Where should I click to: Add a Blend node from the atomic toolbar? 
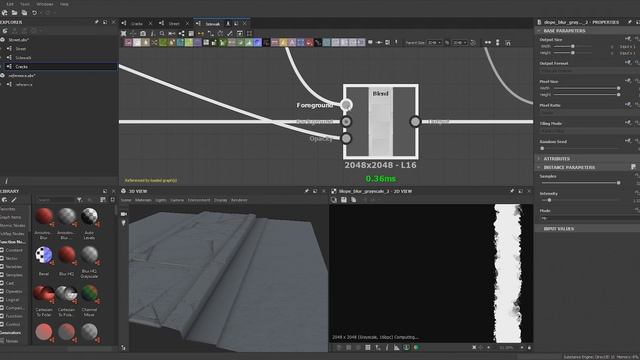(137, 42)
